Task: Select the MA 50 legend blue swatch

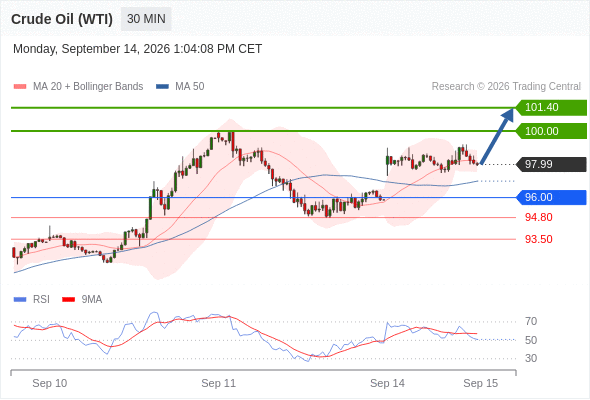Action: pyautogui.click(x=163, y=87)
